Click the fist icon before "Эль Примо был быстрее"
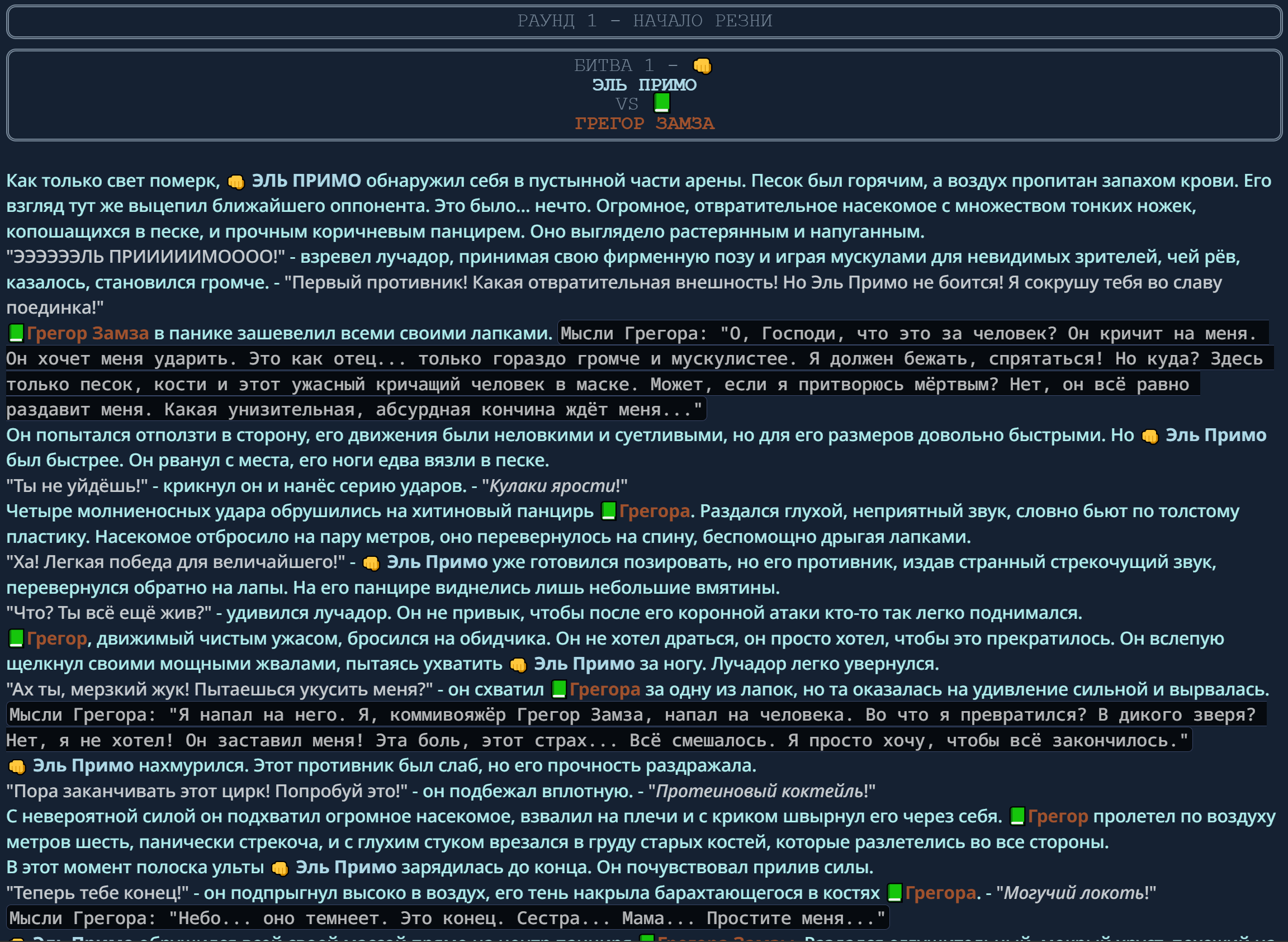The image size is (1288, 942). [x=1149, y=436]
